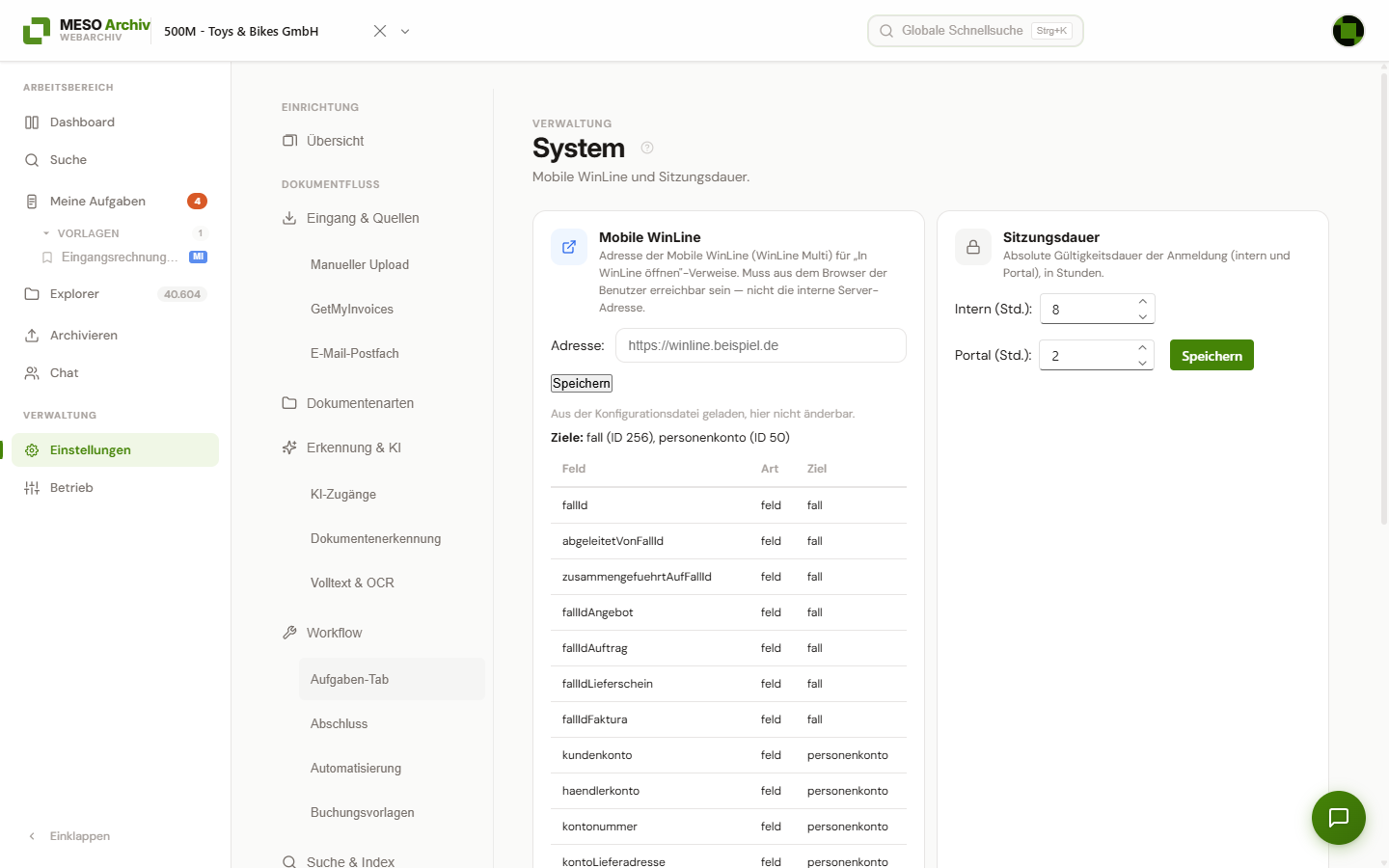Open Dashboard from the sidebar
The width and height of the screenshot is (1389, 868).
tap(116, 122)
